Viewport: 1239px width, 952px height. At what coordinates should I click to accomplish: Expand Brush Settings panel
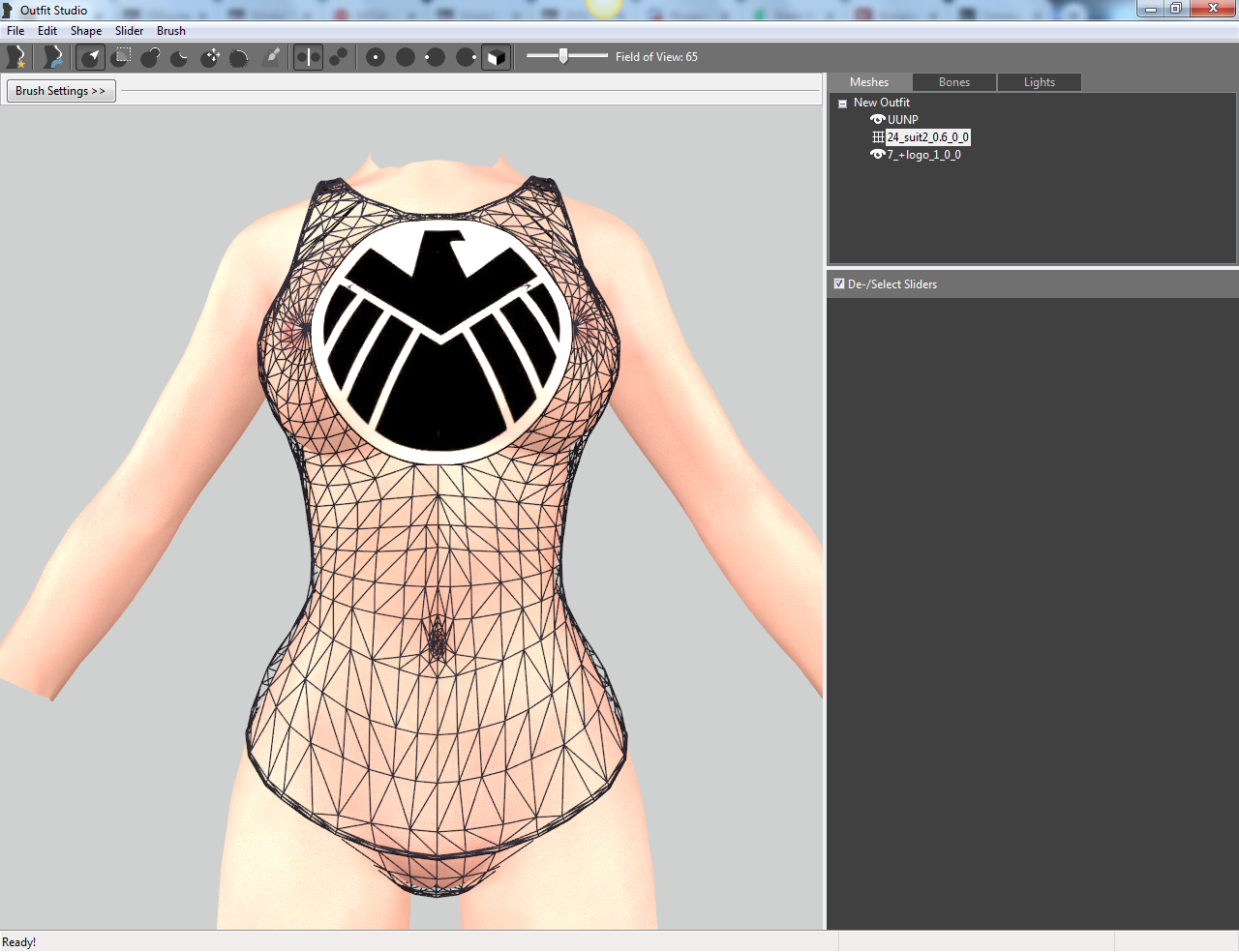(61, 91)
